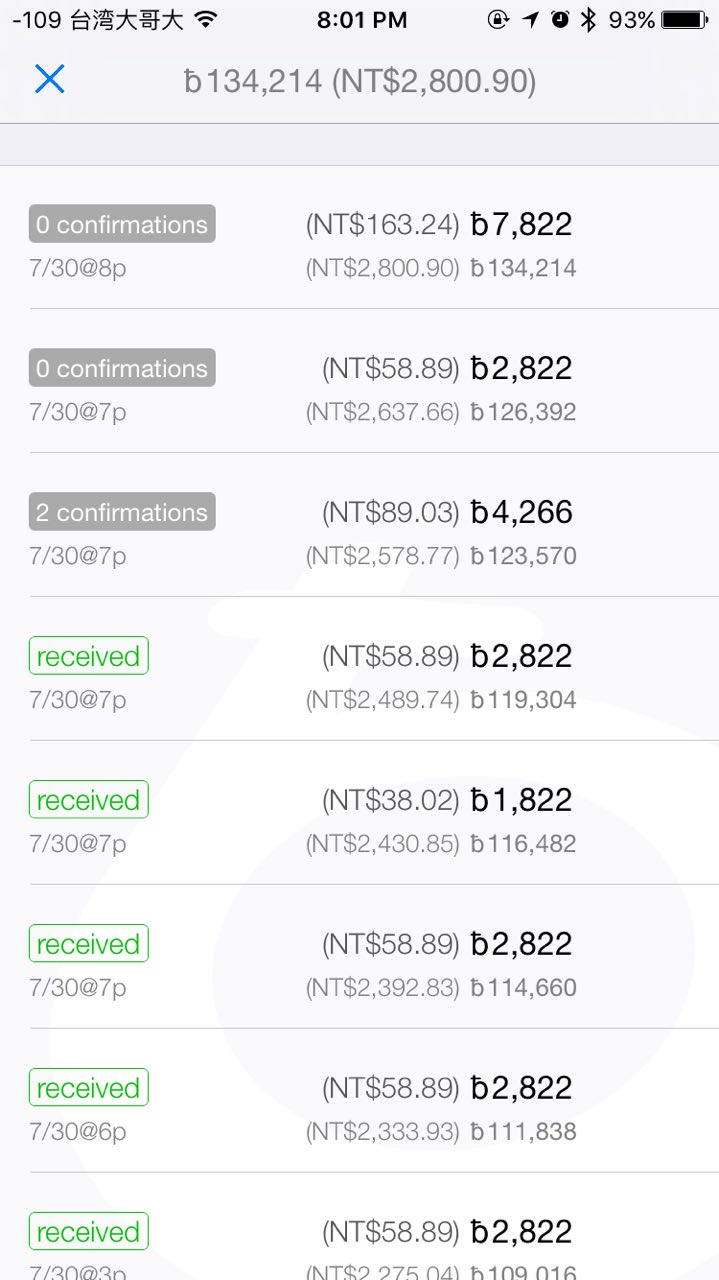Tap the alarm clock status icon
Viewport: 719px width, 1280px height.
point(560,19)
